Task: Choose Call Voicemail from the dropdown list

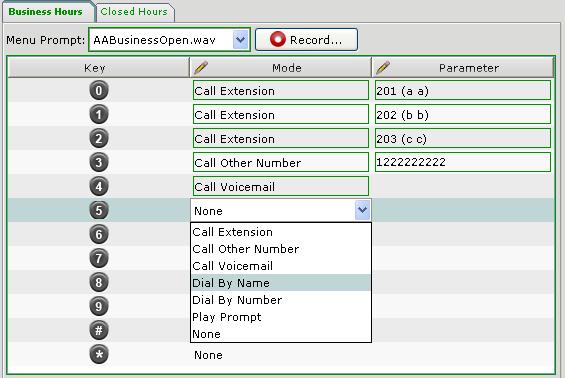Action: [x=281, y=266]
